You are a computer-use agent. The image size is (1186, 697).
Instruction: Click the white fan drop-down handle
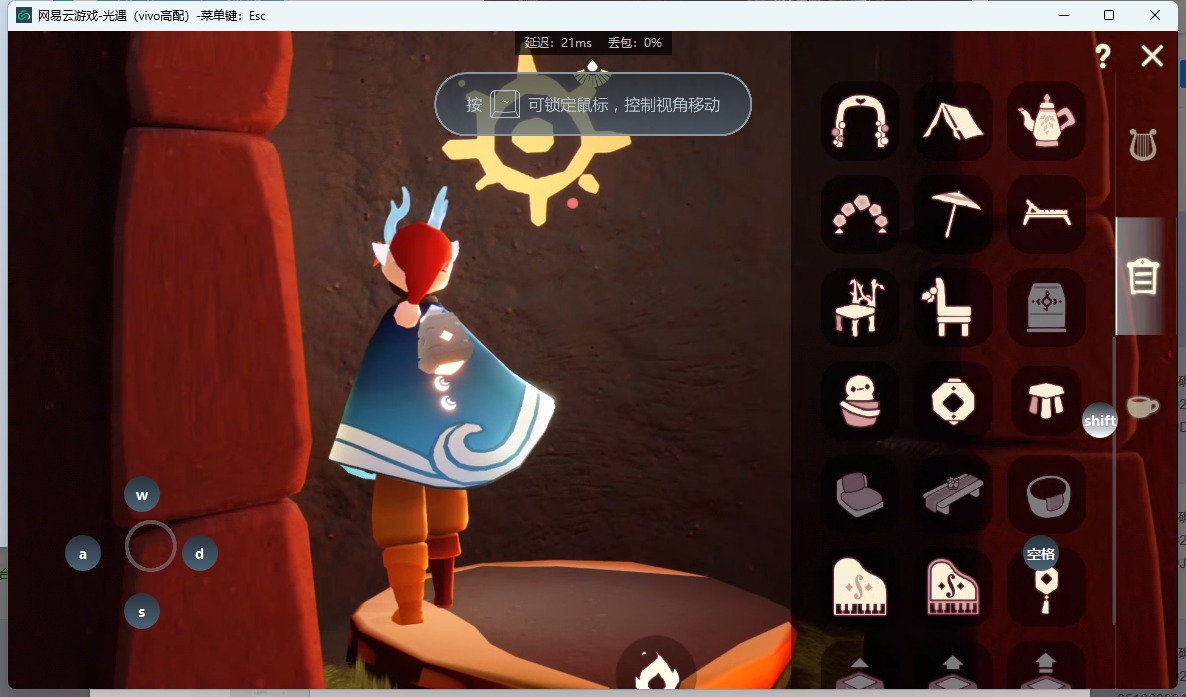tap(592, 73)
